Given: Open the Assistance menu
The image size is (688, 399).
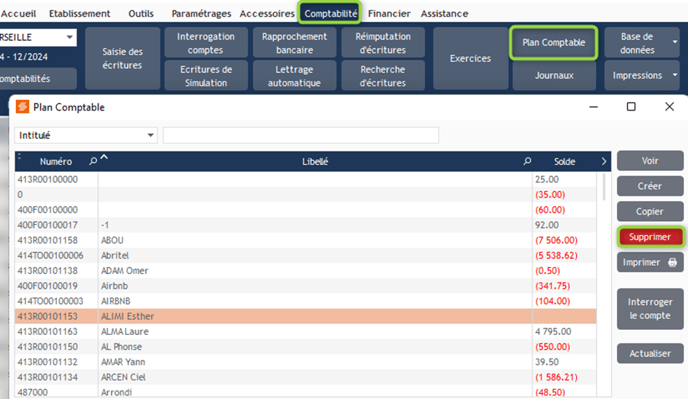Looking at the screenshot, I should tap(444, 14).
